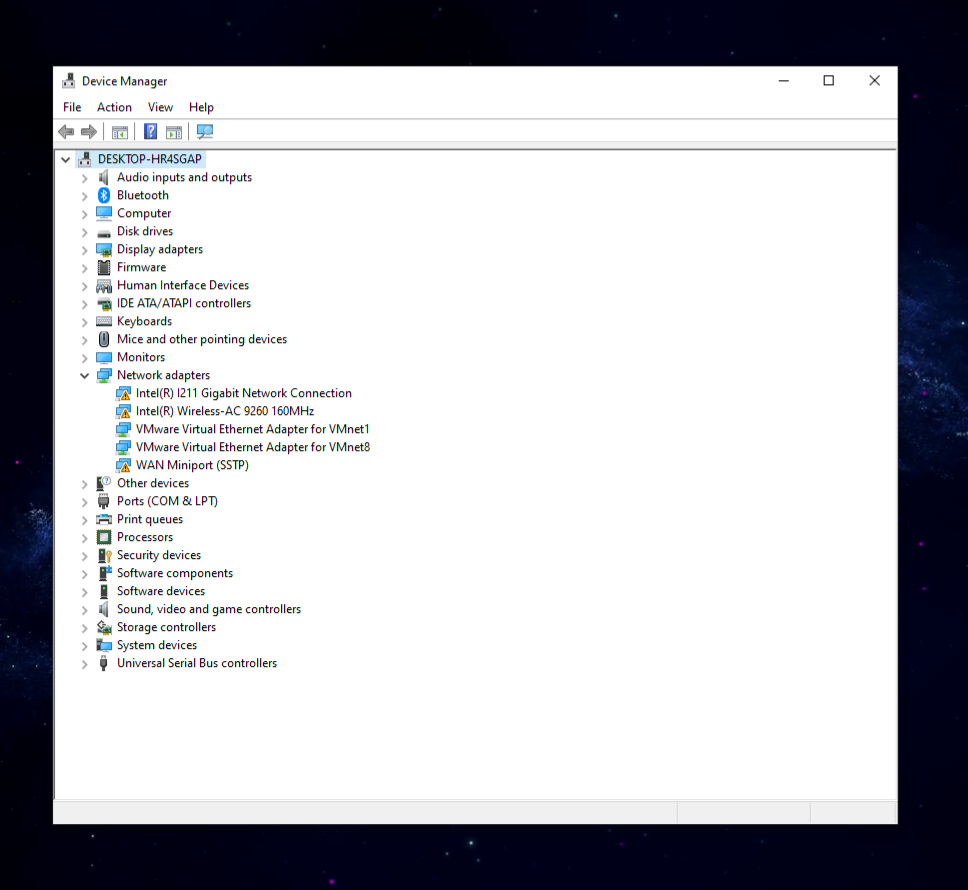Open the Action menu
This screenshot has width=968, height=890.
pyautogui.click(x=114, y=107)
